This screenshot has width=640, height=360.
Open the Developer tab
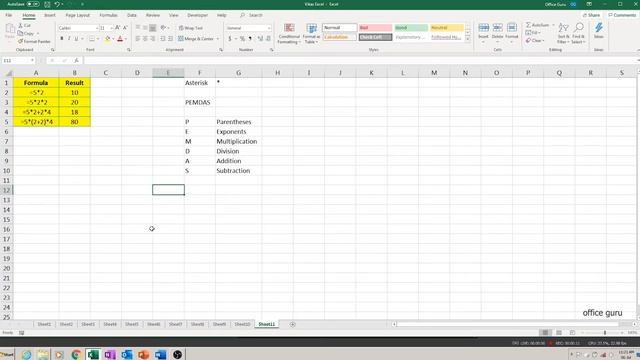tap(198, 15)
